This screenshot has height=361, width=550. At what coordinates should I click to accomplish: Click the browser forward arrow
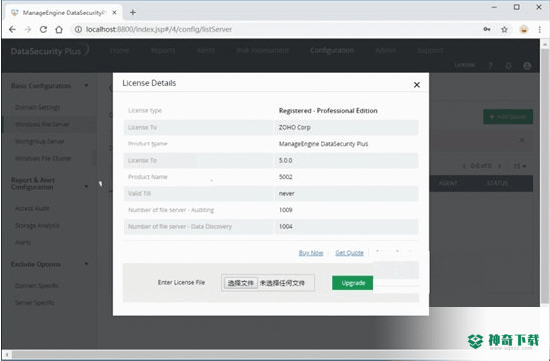click(28, 29)
